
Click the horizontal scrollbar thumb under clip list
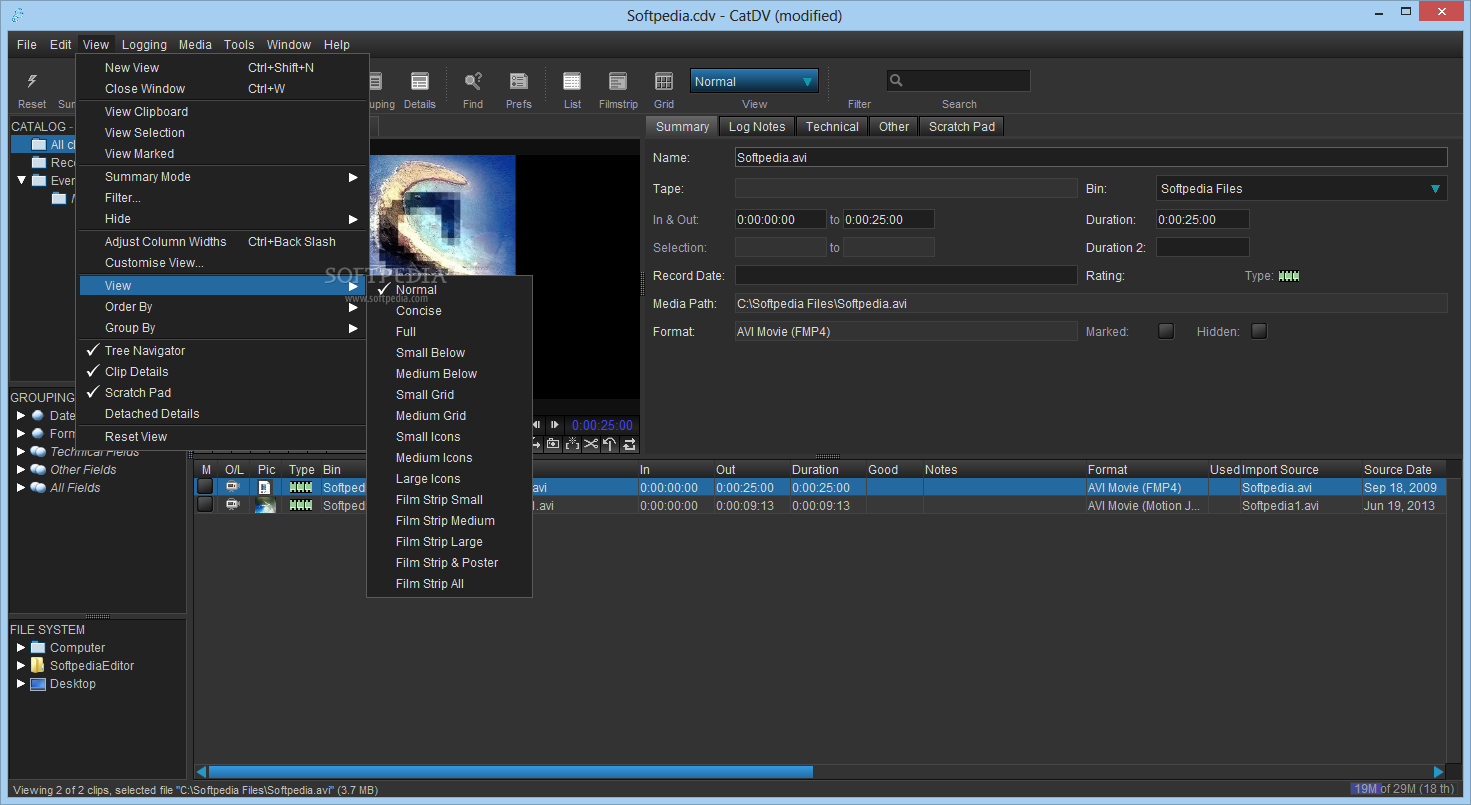point(511,772)
